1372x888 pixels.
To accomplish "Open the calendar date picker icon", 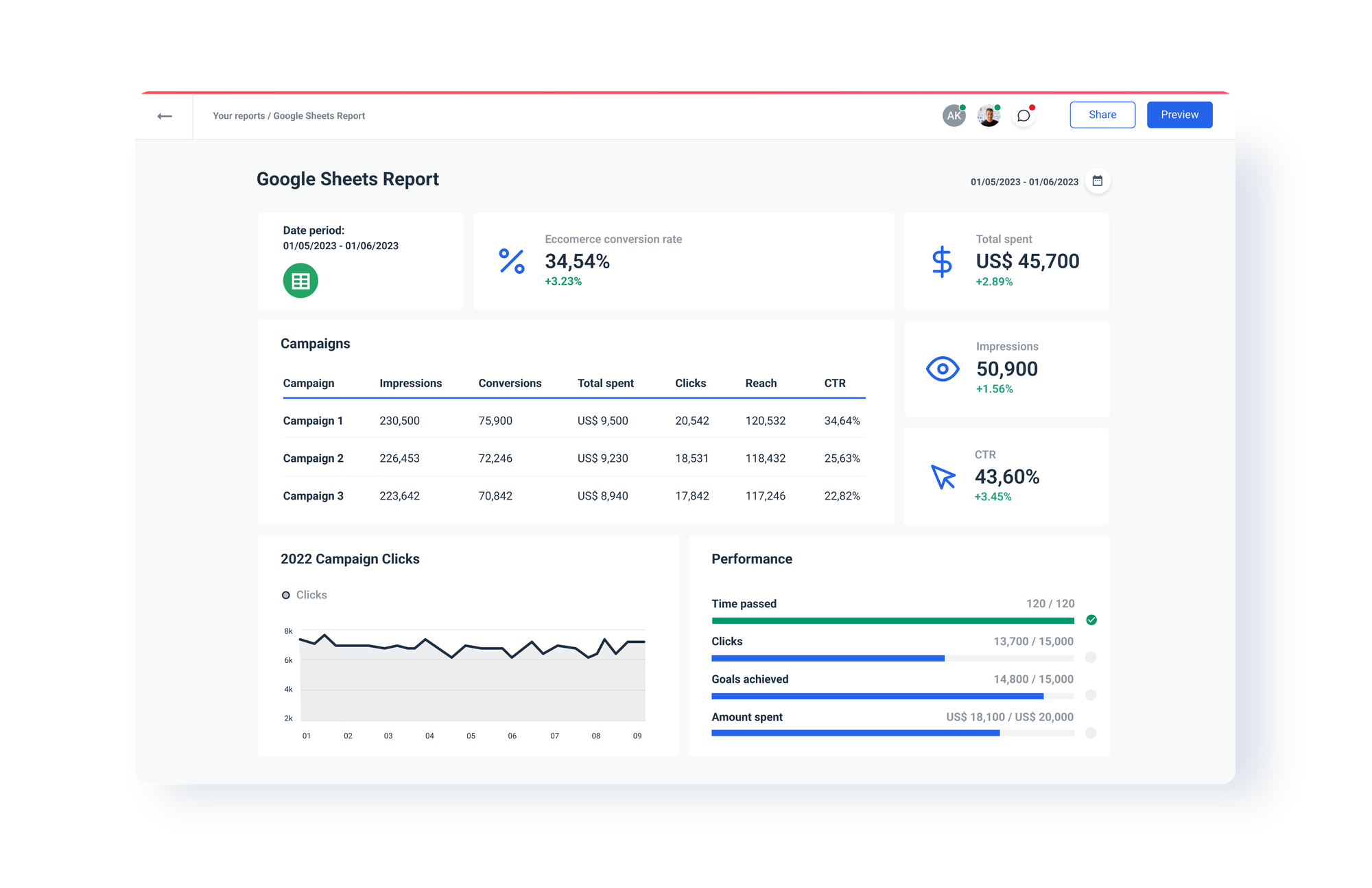I will (1098, 180).
